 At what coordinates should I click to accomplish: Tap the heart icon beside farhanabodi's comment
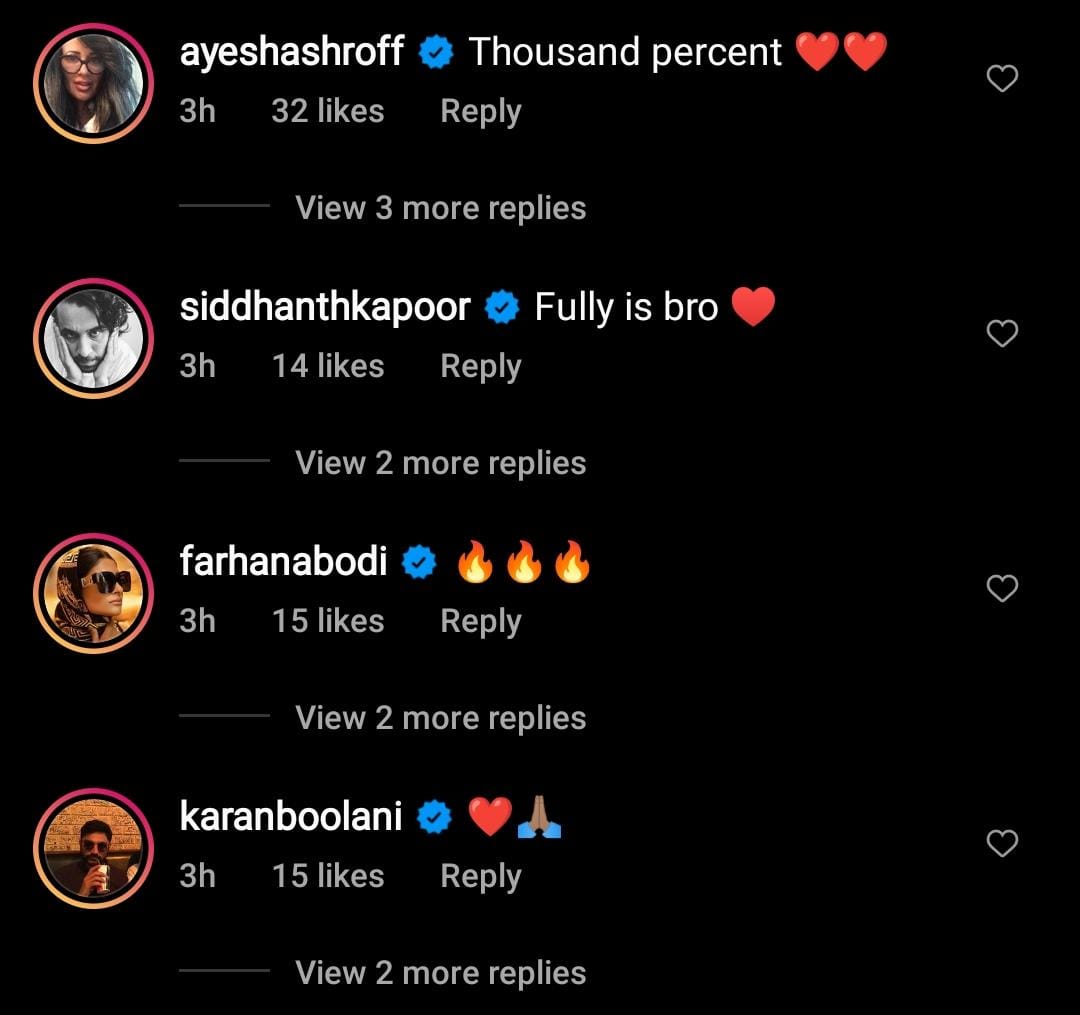pos(1002,587)
